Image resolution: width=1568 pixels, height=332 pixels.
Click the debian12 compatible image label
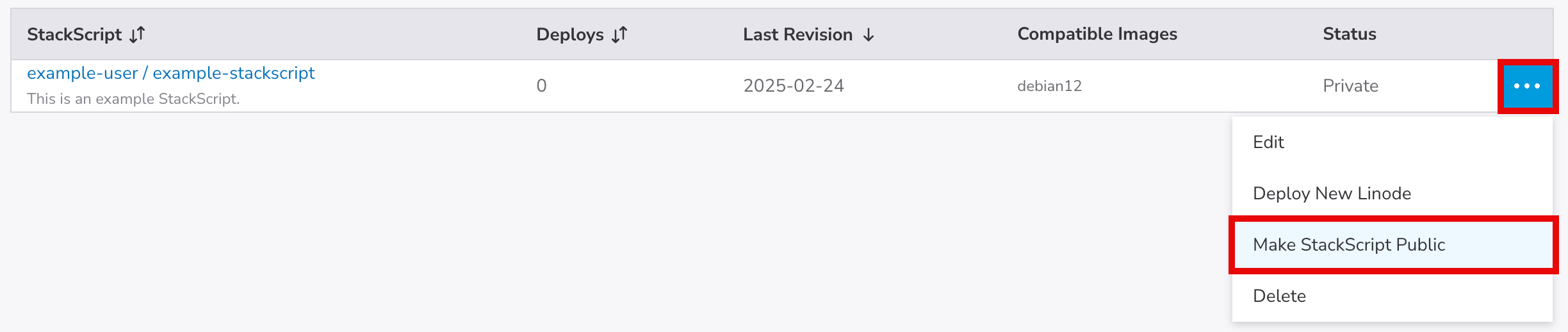tap(1049, 86)
